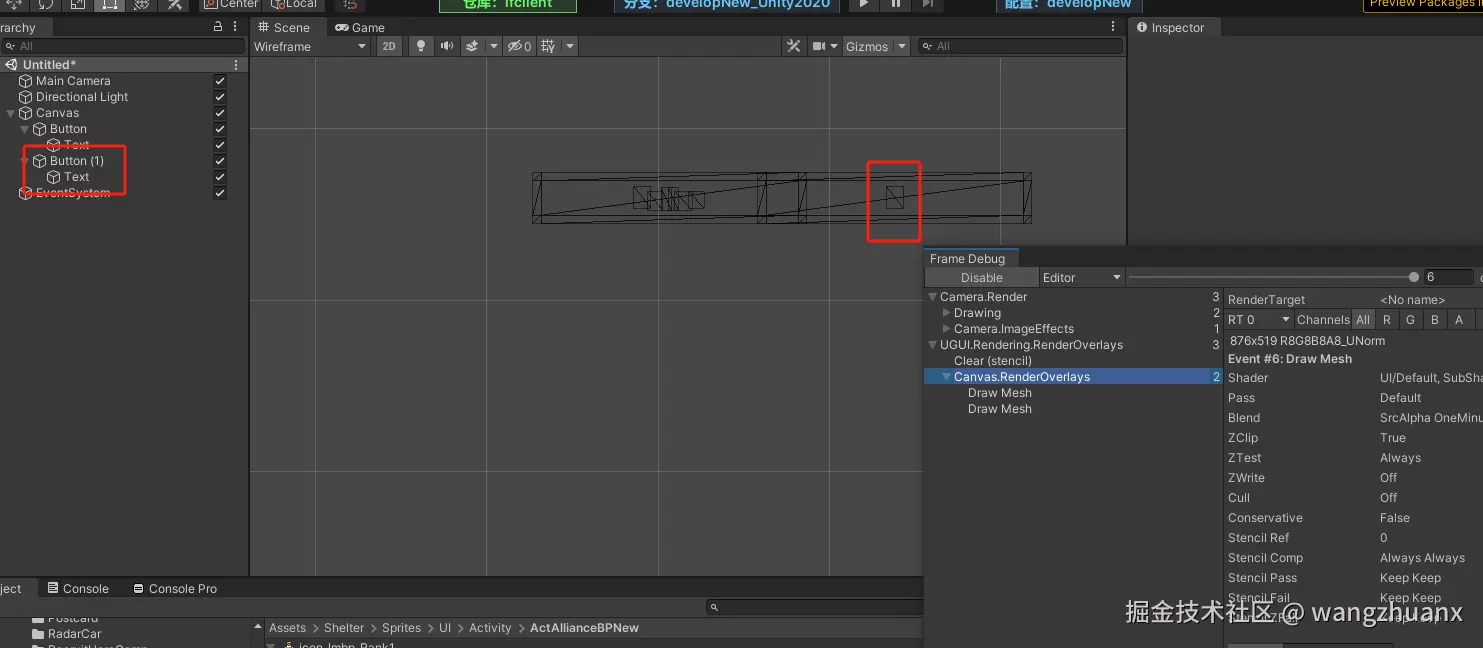Collapse the Canvas node in the Hierarchy
The width and height of the screenshot is (1483, 648).
coord(11,113)
